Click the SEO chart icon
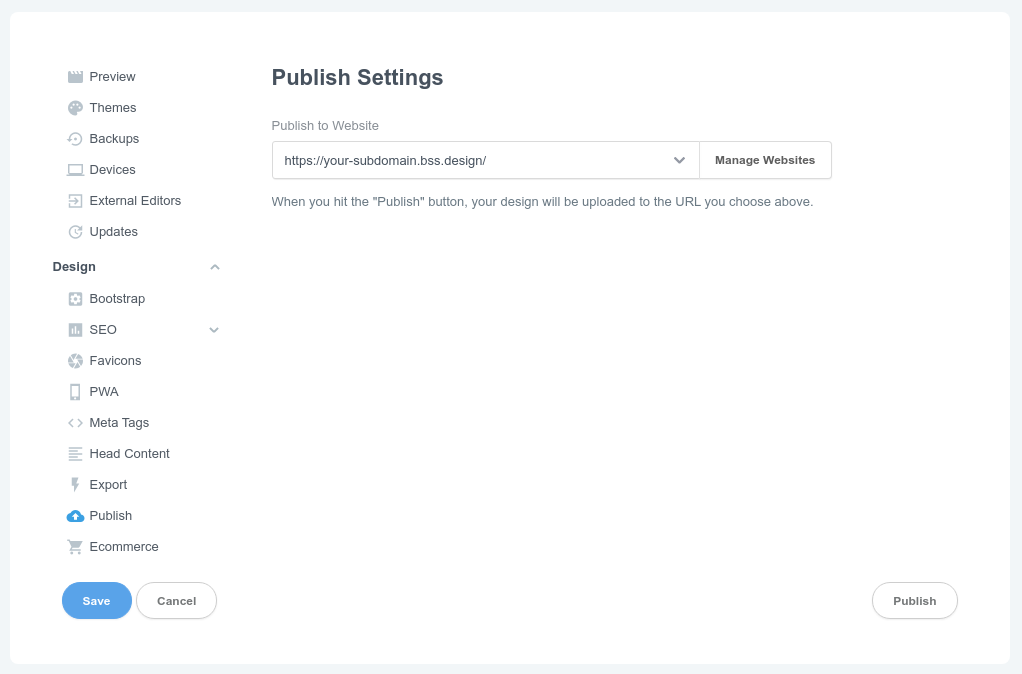Image resolution: width=1022 pixels, height=674 pixels. (75, 329)
